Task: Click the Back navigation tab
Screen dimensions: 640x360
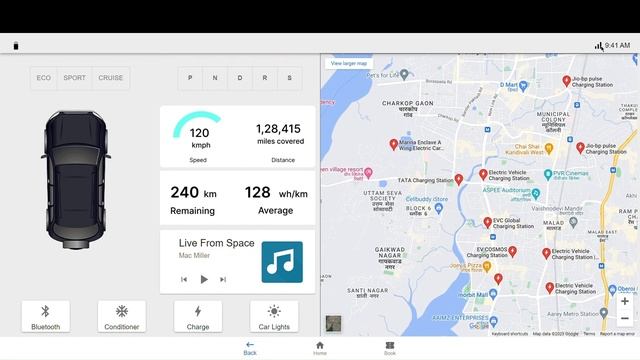Action: [250, 348]
